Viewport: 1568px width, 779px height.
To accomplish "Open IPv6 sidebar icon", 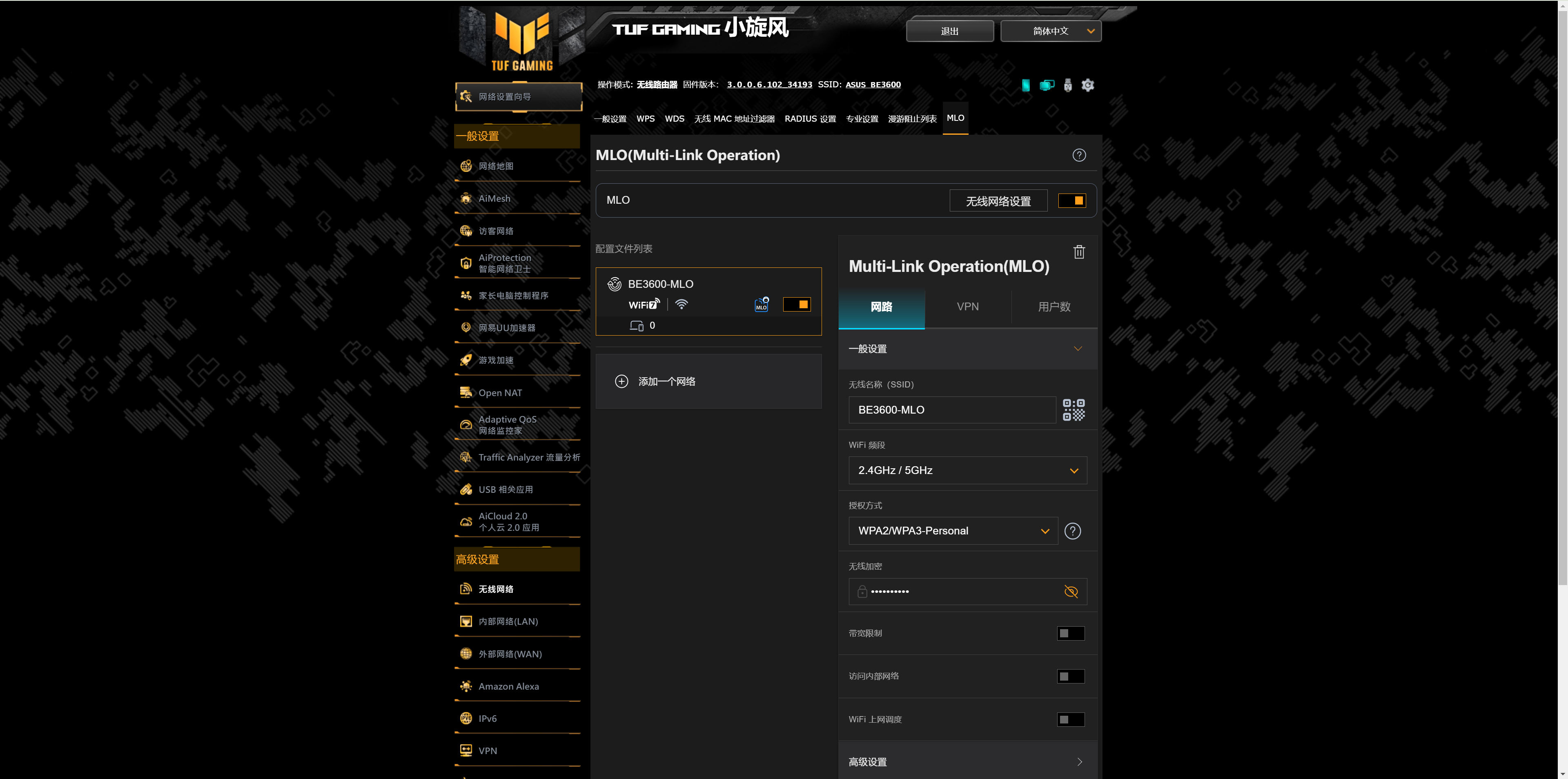I will point(465,718).
